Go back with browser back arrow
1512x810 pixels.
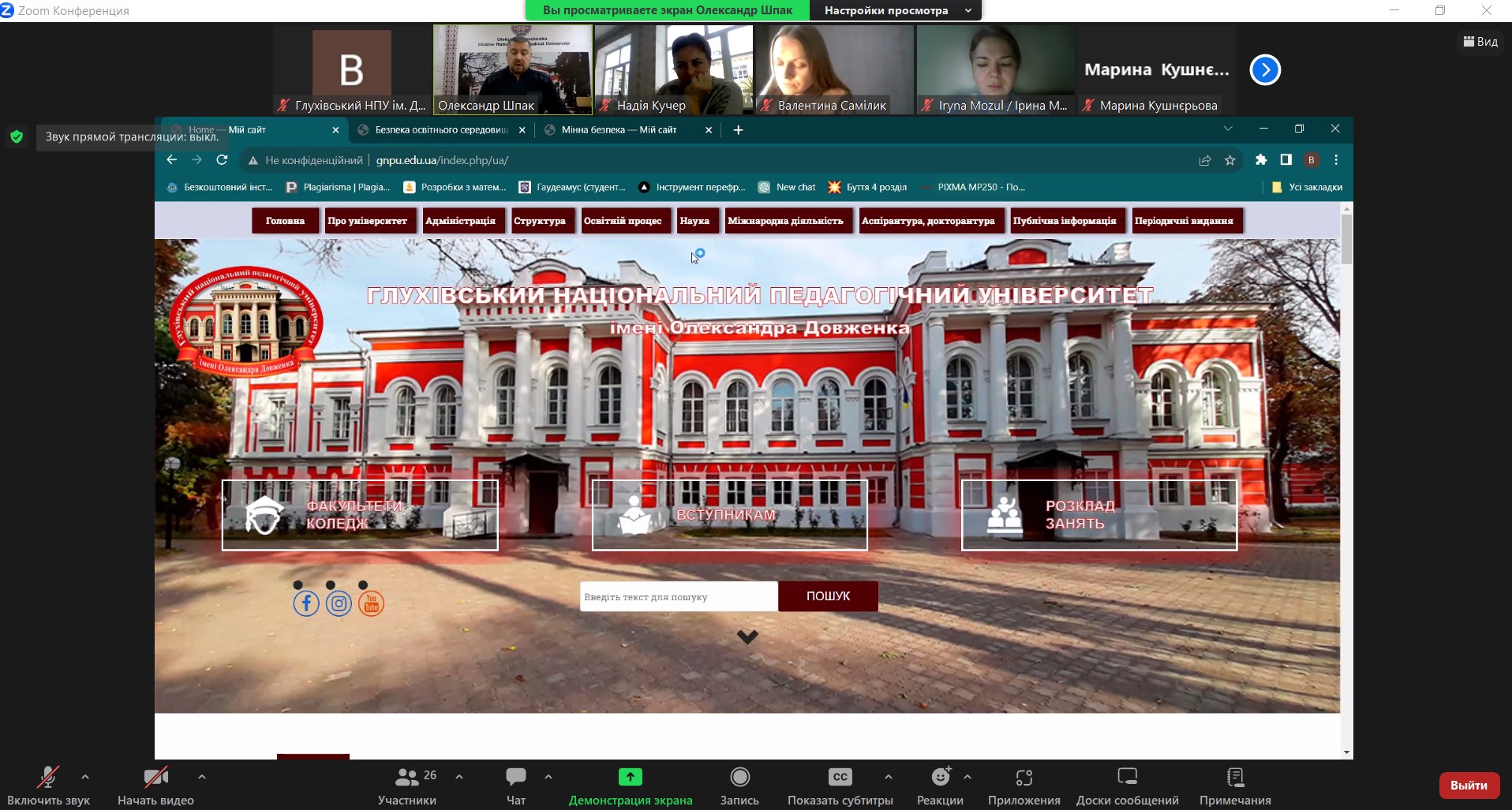172,160
